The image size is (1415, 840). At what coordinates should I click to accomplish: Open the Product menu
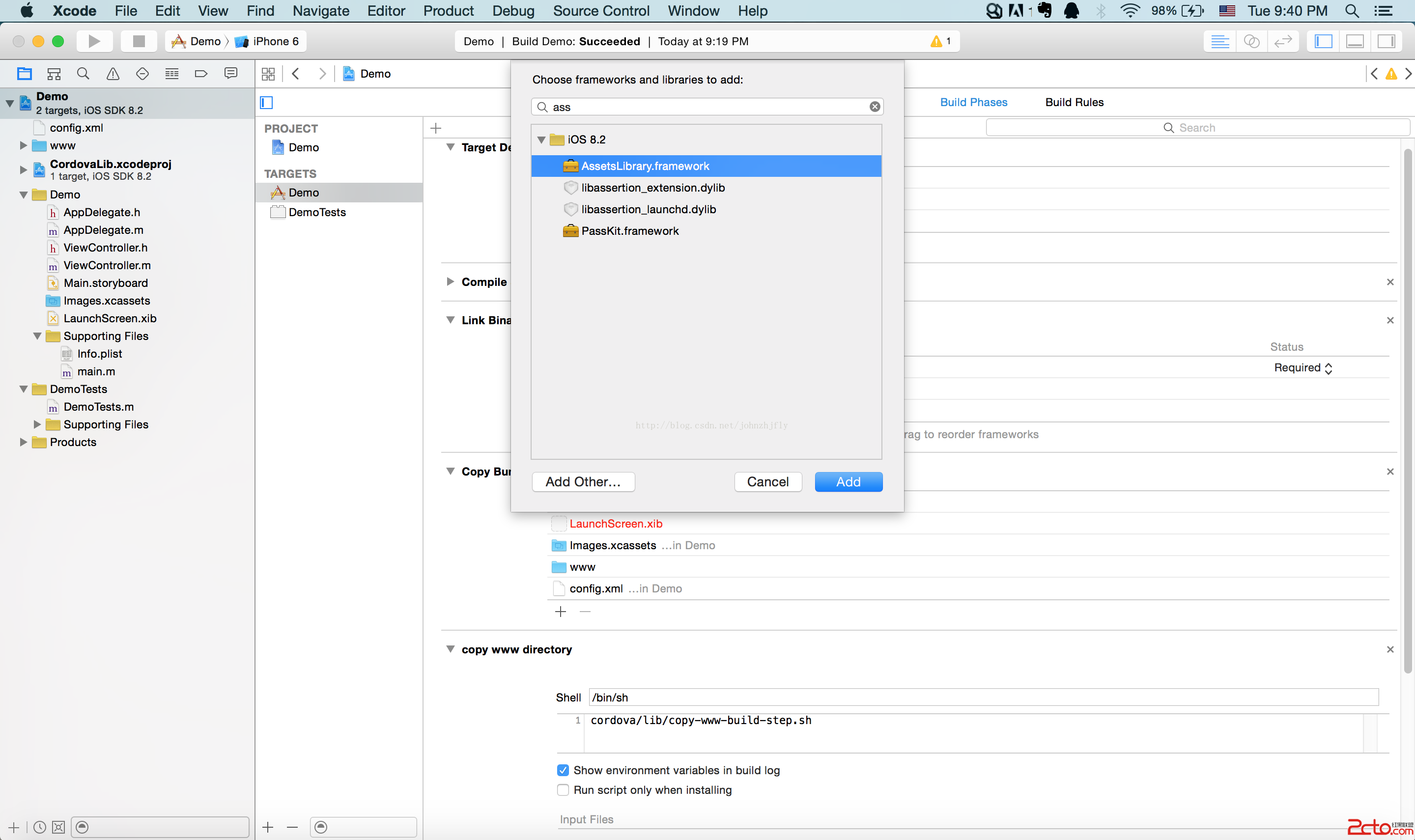(x=448, y=11)
